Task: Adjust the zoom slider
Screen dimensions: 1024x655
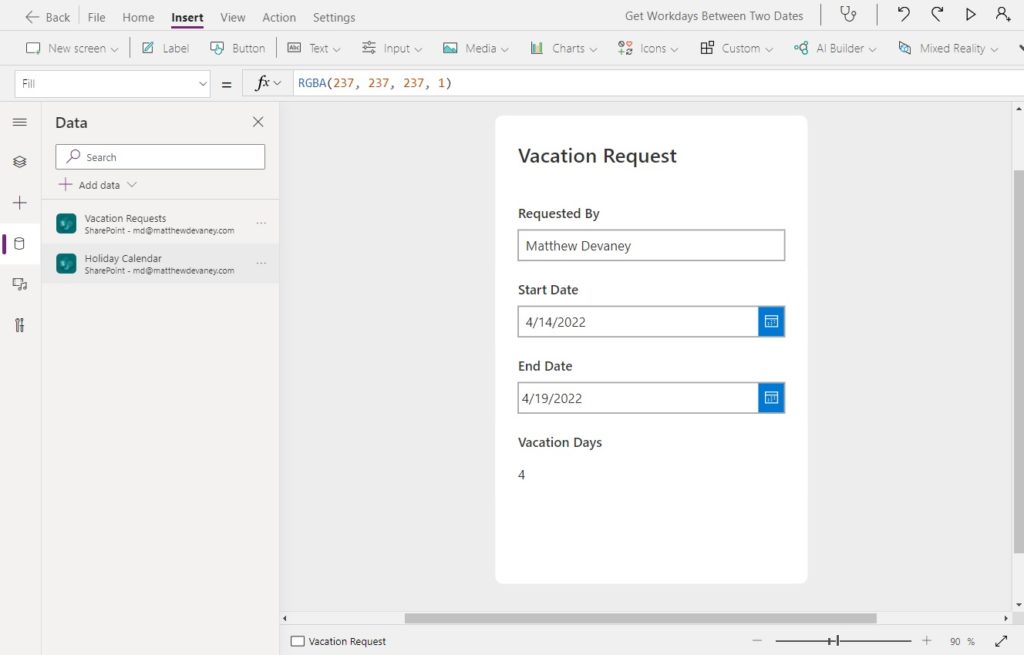Action: 842,641
